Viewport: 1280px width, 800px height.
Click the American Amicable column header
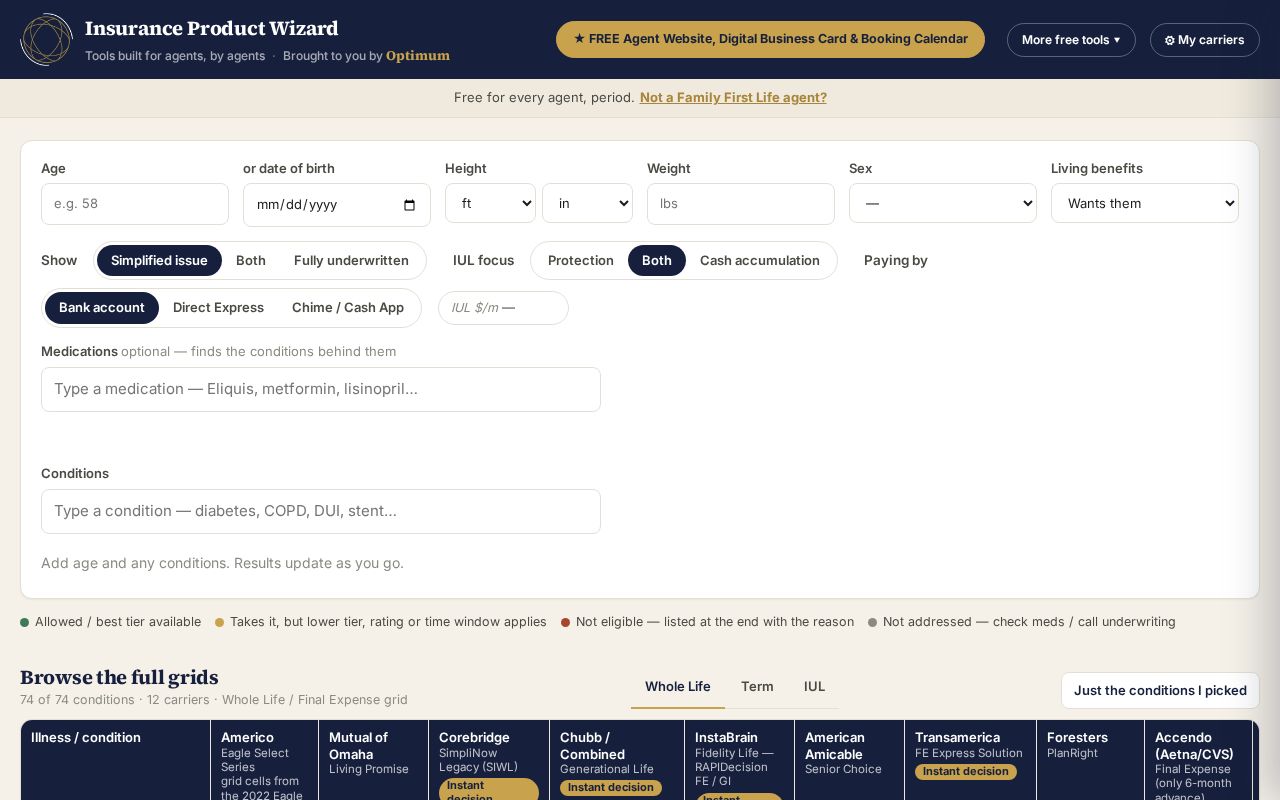tap(849, 760)
